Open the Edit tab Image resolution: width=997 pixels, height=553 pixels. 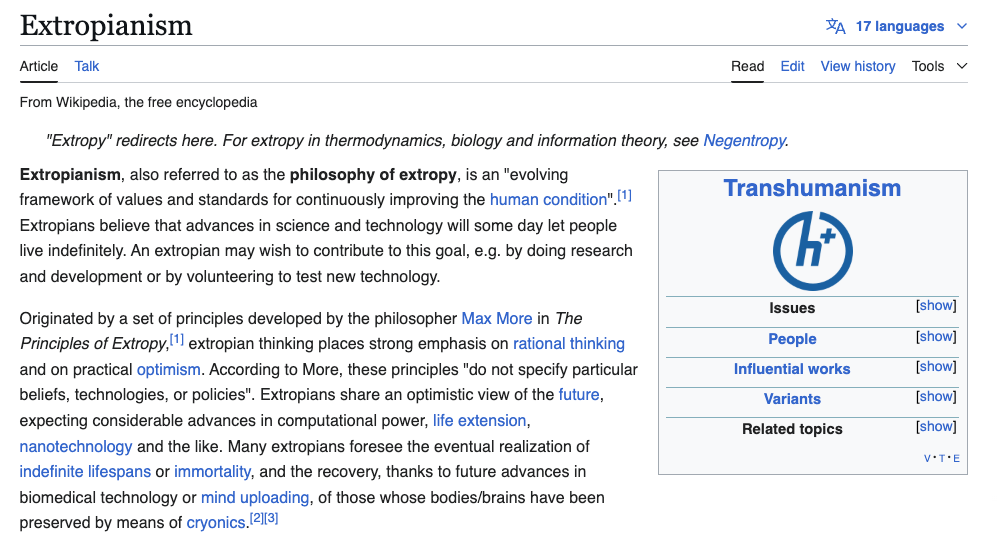tap(792, 66)
